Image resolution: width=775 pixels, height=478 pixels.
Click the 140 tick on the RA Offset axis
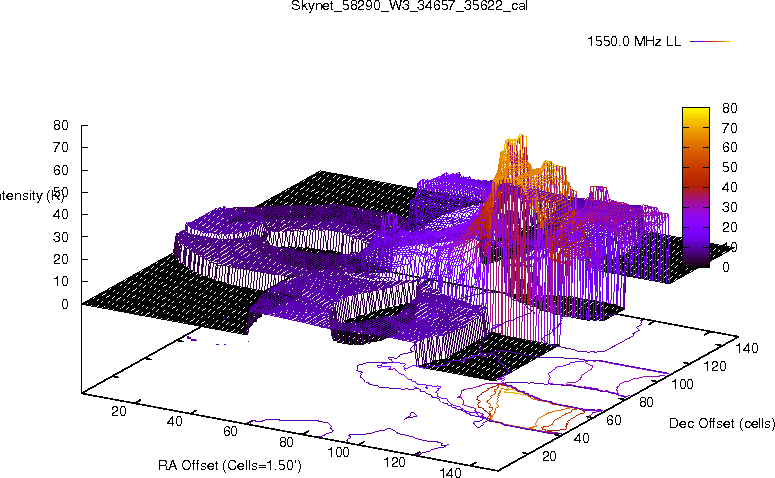[x=450, y=472]
